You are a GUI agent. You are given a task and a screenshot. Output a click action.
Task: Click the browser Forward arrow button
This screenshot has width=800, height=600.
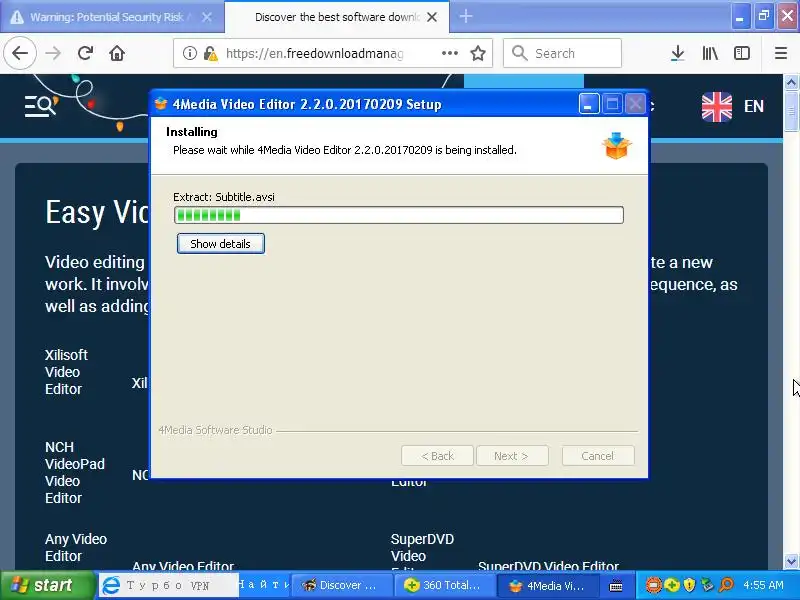[x=53, y=53]
